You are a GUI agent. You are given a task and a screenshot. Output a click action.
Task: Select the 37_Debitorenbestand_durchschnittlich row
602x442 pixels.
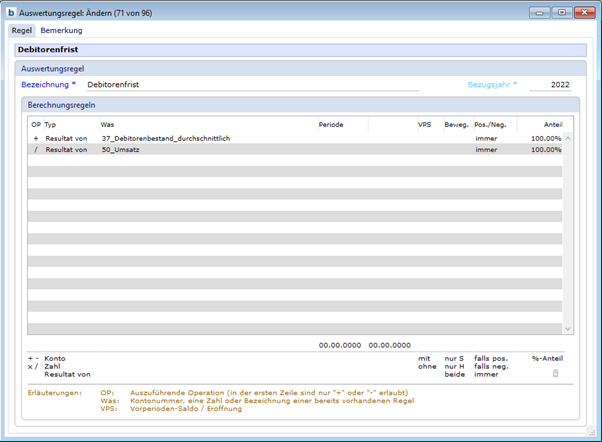click(165, 138)
